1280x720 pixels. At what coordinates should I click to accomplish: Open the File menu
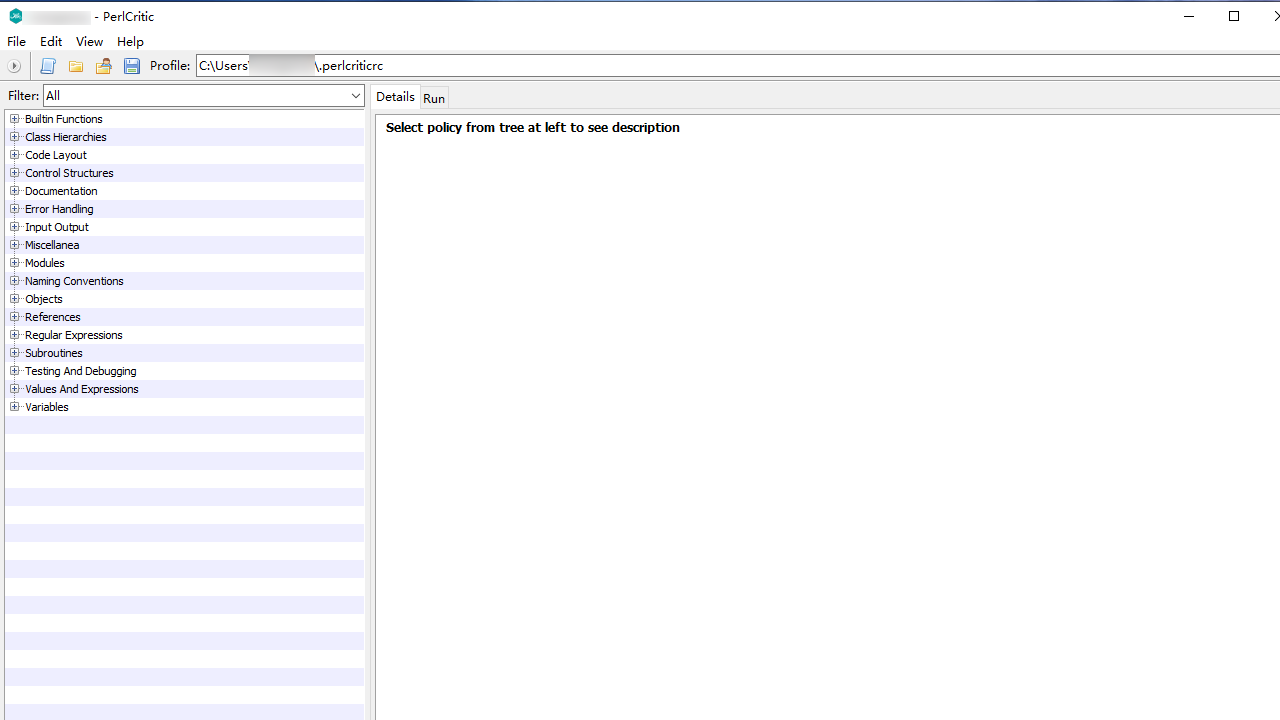pos(16,42)
